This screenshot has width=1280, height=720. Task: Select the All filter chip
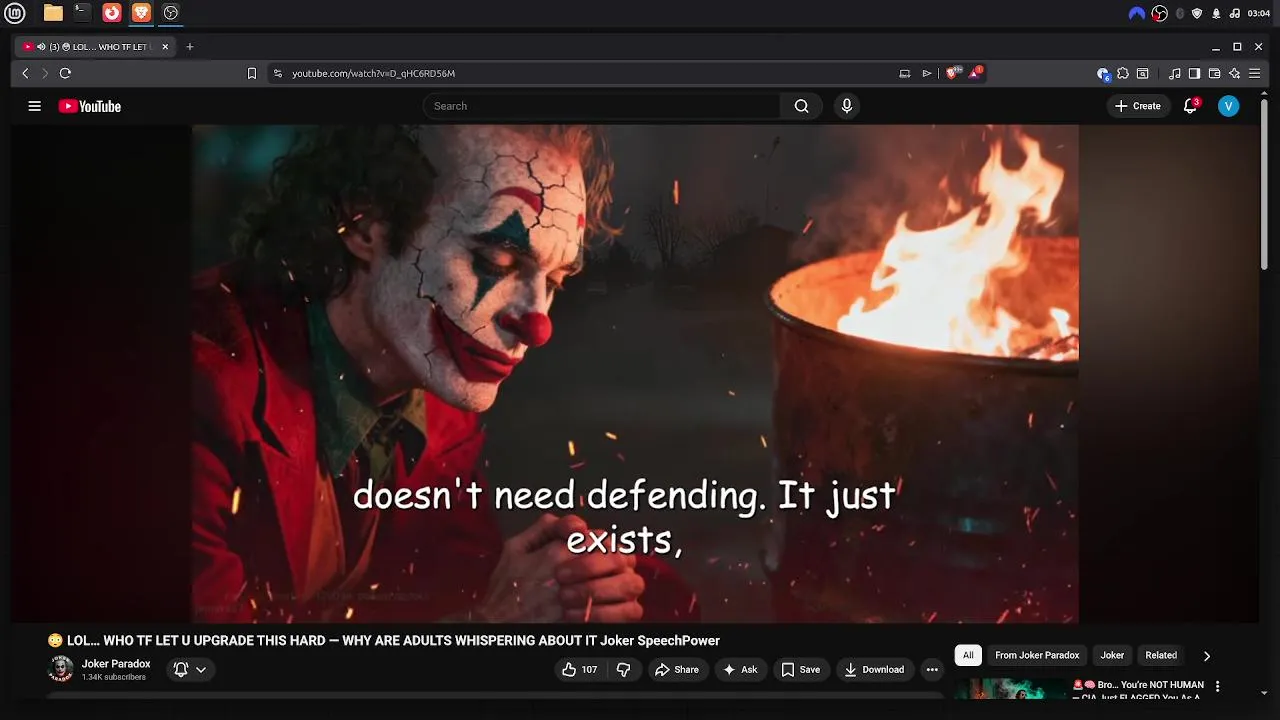point(968,655)
